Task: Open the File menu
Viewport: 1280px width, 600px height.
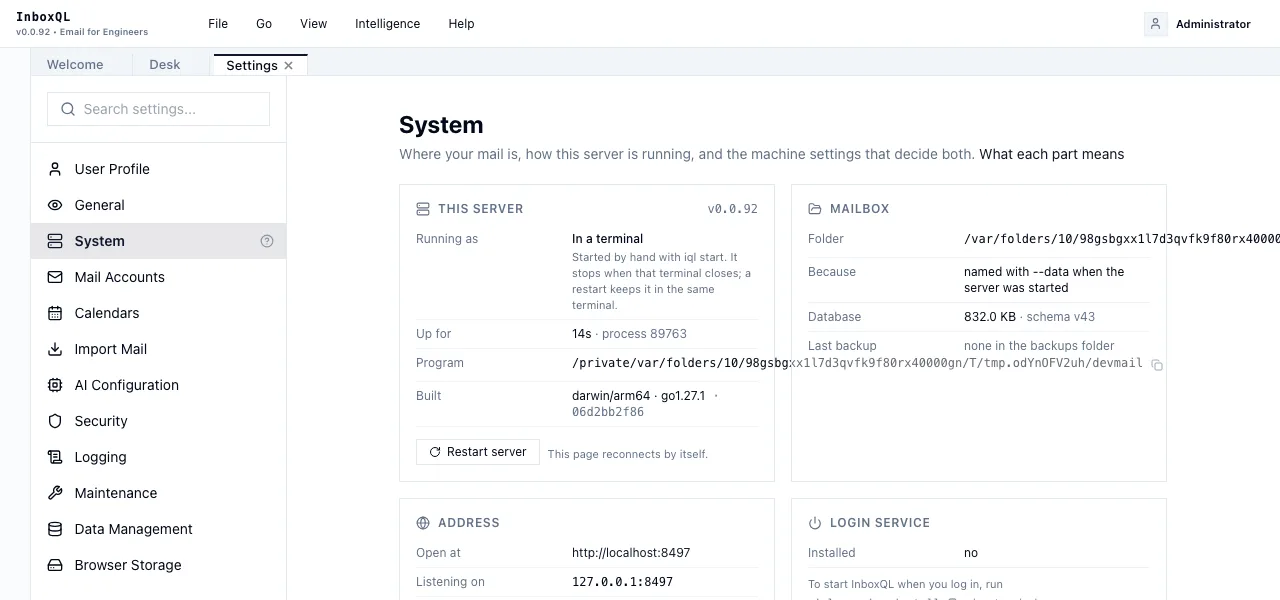Action: click(218, 24)
